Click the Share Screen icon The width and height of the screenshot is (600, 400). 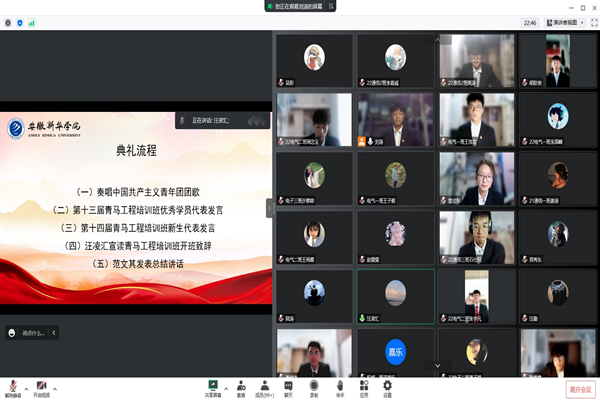(x=213, y=386)
